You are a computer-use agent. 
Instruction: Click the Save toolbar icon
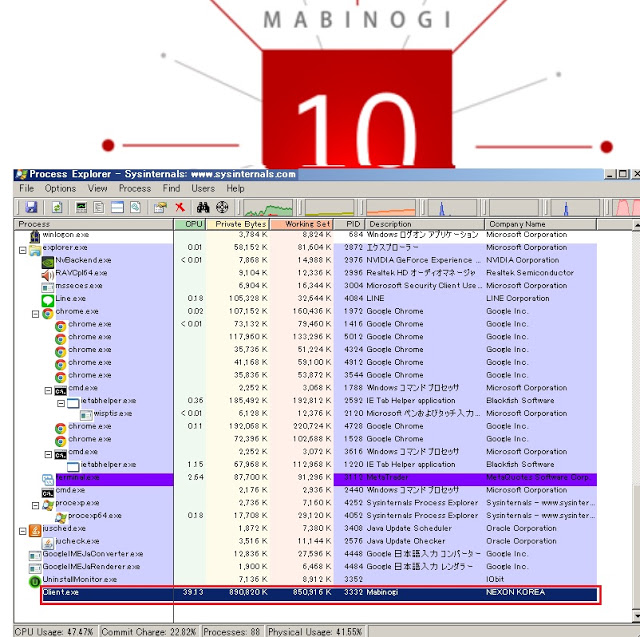31,207
